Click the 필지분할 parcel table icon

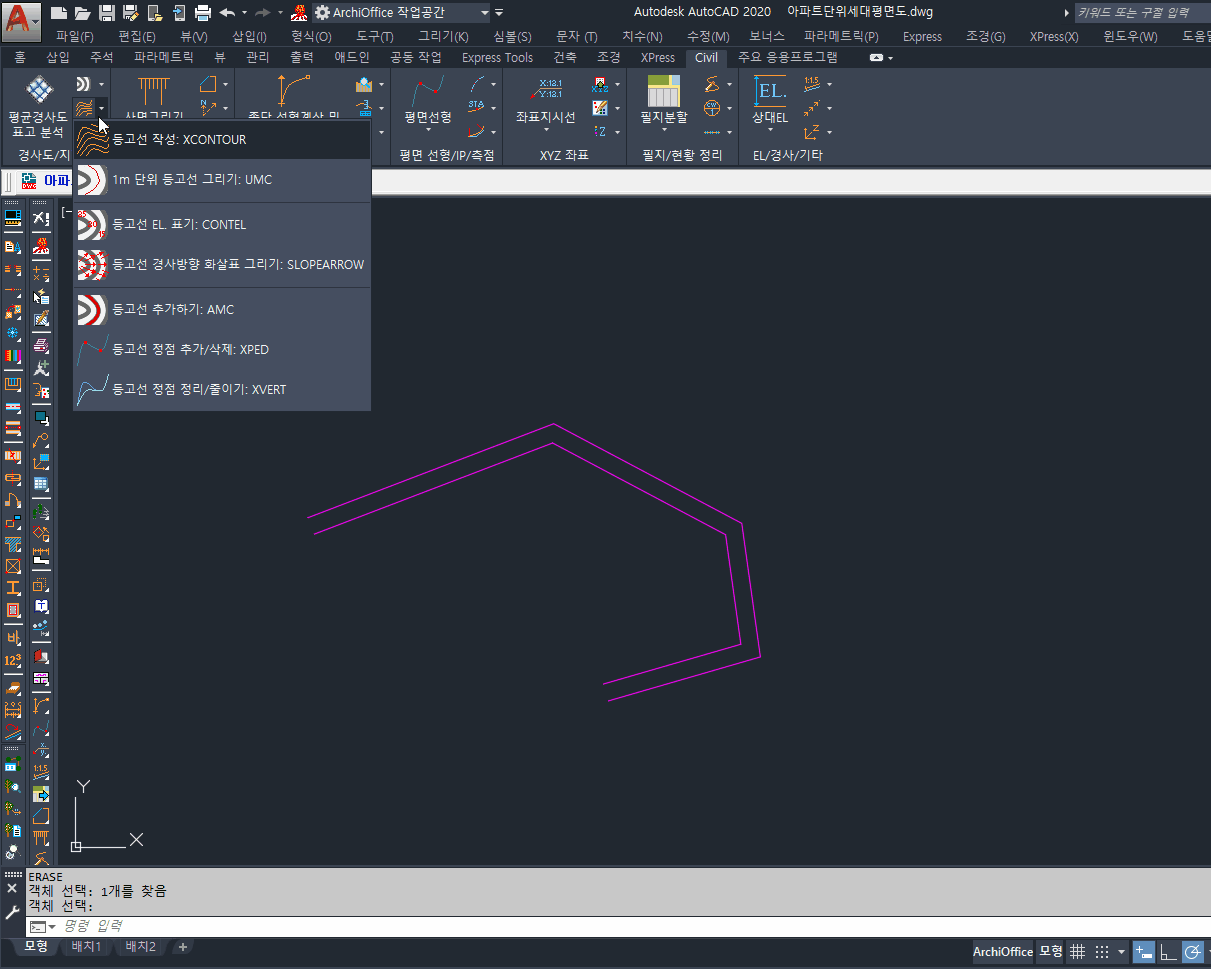pyautogui.click(x=664, y=91)
